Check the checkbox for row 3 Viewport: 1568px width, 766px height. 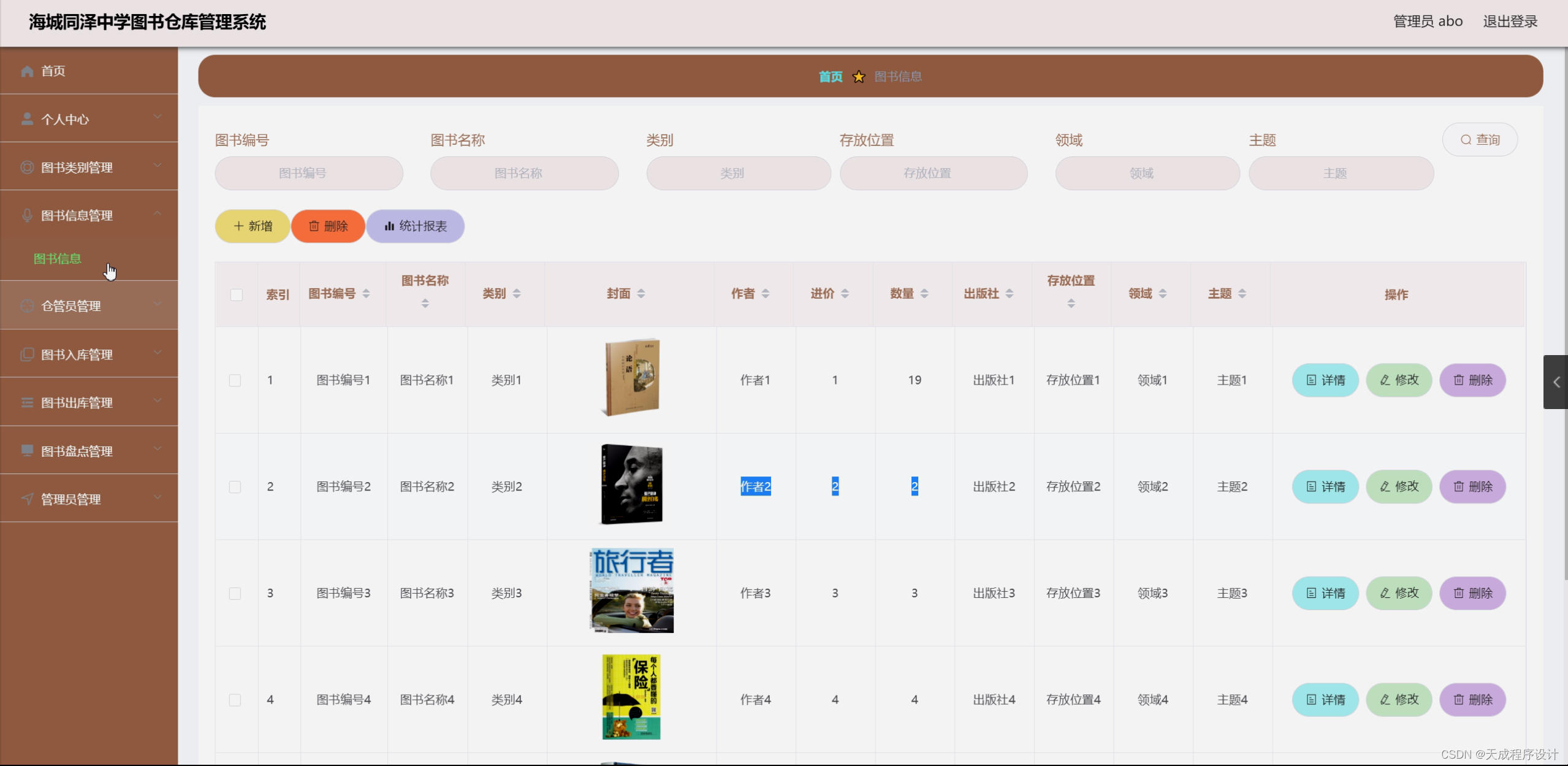(235, 593)
